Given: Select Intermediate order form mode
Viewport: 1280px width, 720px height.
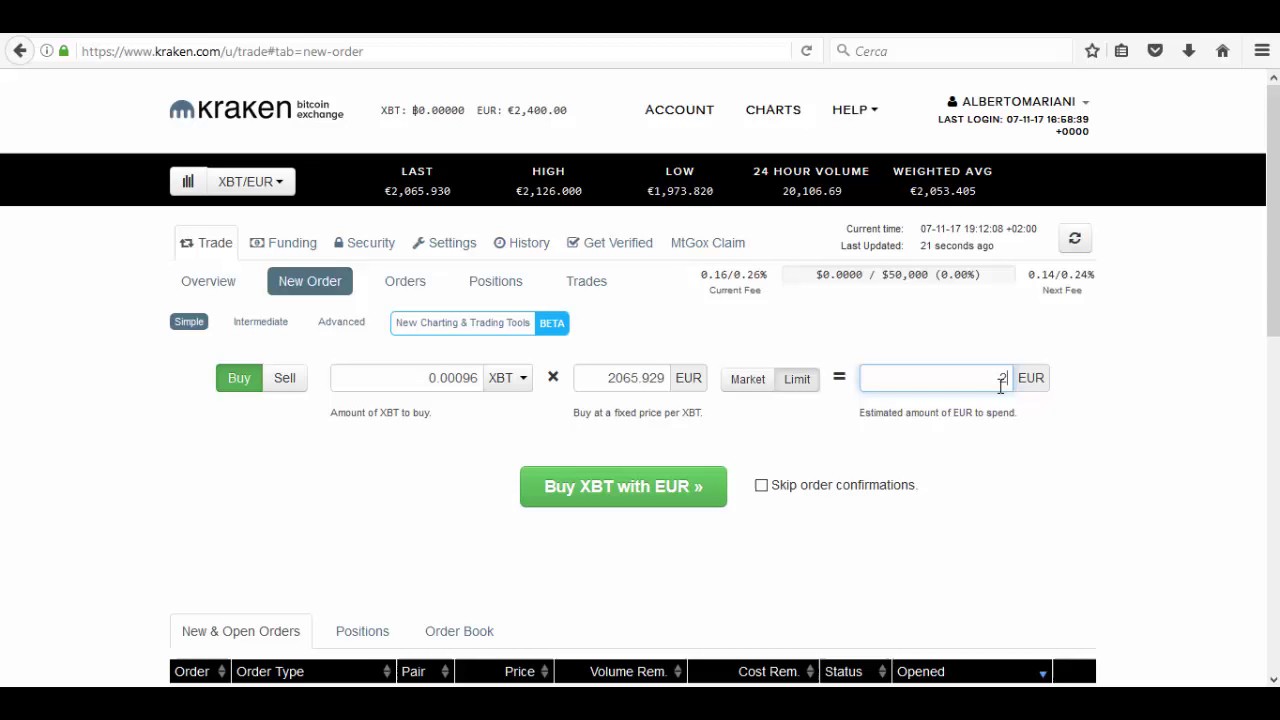Looking at the screenshot, I should 260,322.
